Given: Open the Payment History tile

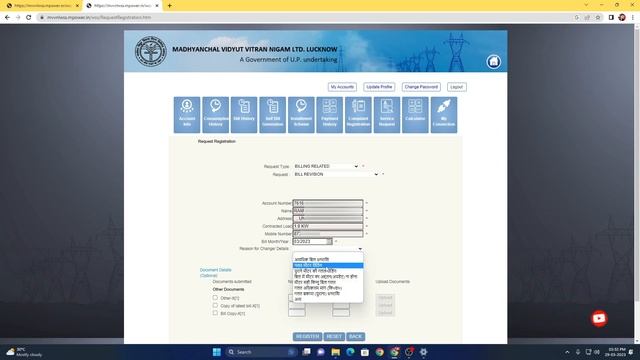Looking at the screenshot, I should [329, 115].
